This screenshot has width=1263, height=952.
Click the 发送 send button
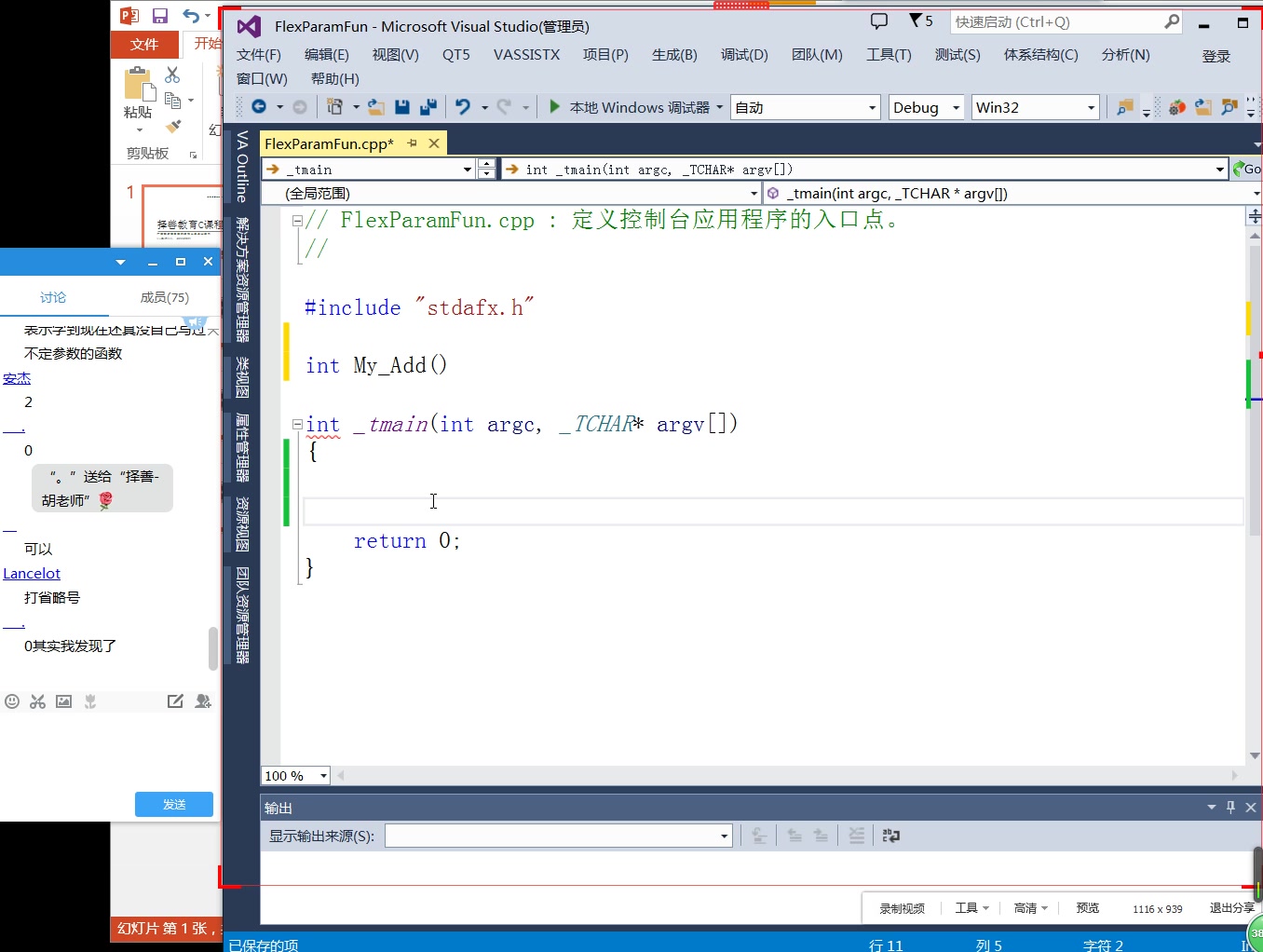pos(173,804)
